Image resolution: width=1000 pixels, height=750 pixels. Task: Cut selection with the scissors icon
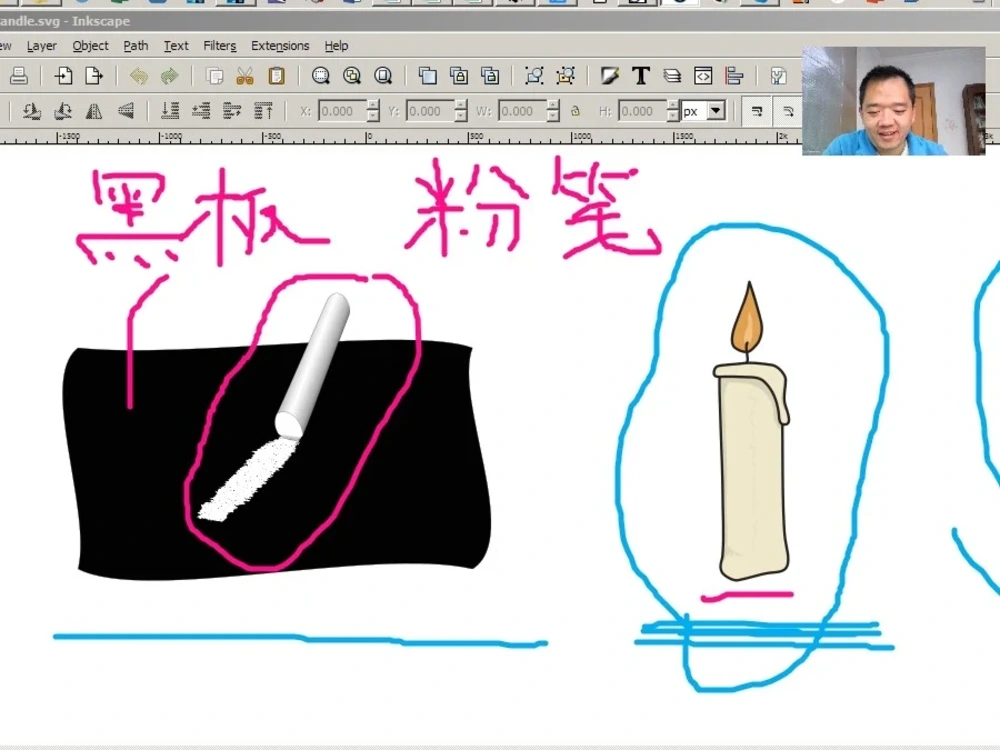click(245, 76)
